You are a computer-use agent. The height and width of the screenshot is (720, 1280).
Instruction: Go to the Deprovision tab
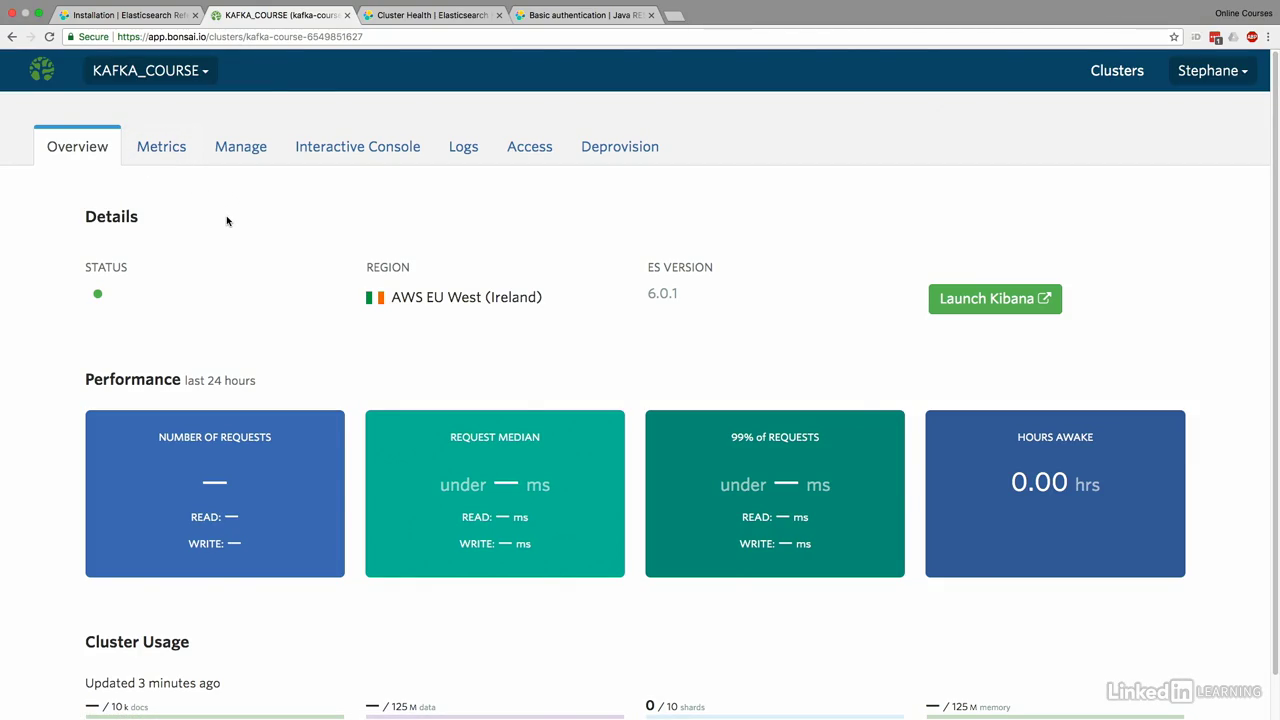pos(620,146)
